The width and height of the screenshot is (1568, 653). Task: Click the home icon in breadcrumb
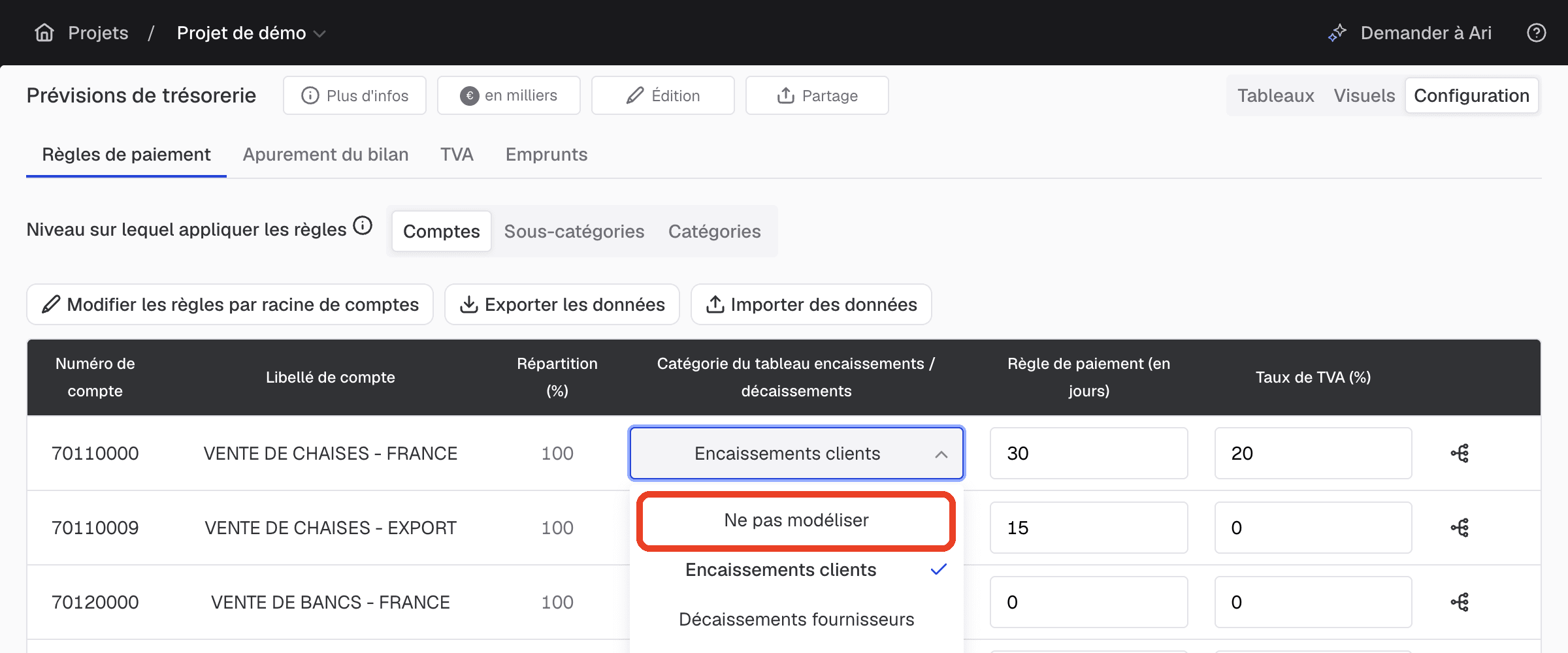pos(44,33)
